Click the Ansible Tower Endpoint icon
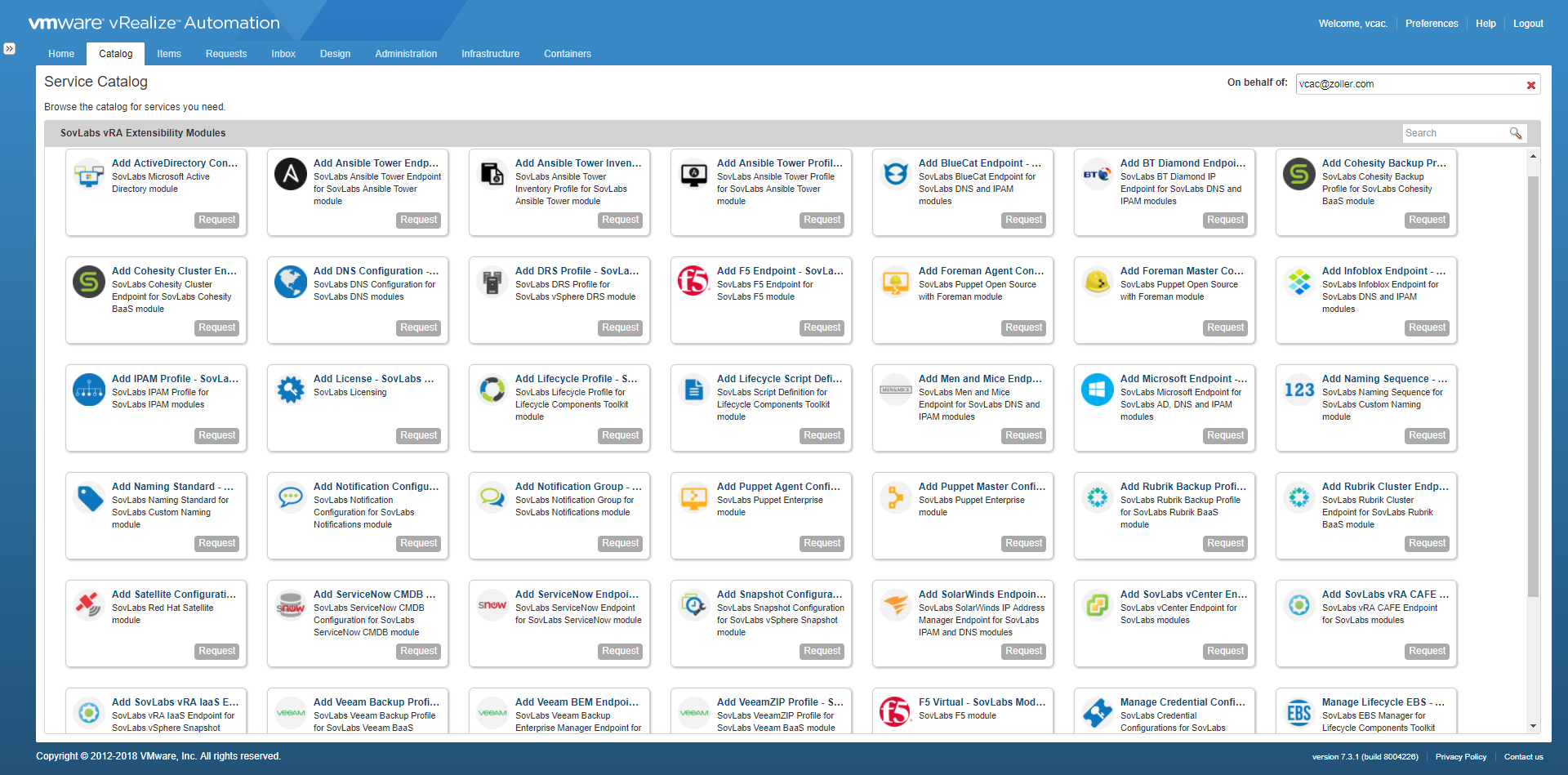The height and width of the screenshot is (775, 1568). 291,174
